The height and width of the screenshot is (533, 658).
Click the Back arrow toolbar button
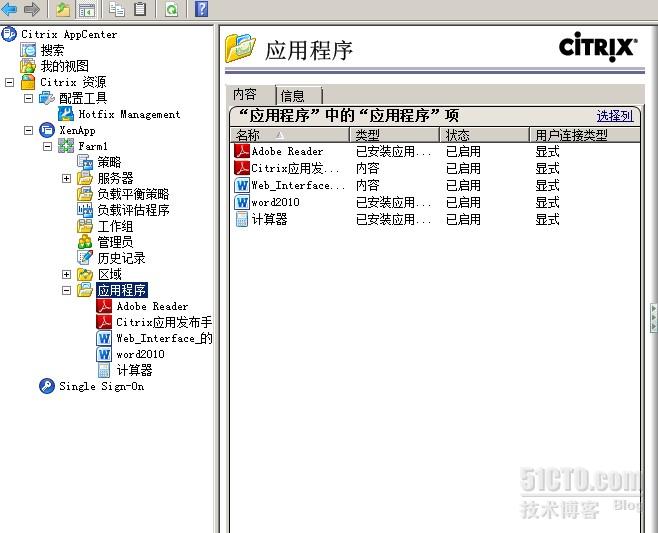[x=9, y=9]
